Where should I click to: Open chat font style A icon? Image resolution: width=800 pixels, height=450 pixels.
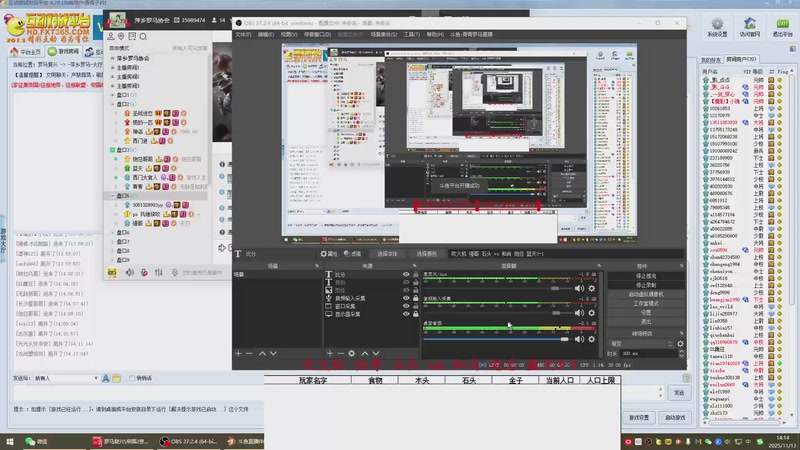(x=106, y=378)
